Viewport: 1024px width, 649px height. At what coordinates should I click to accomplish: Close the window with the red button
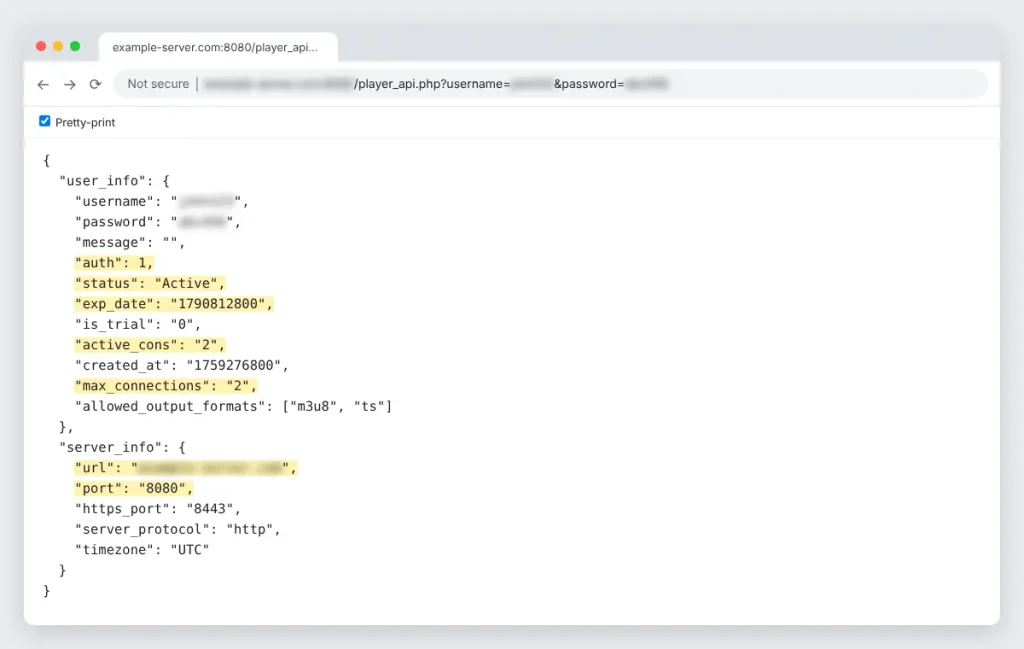41,46
